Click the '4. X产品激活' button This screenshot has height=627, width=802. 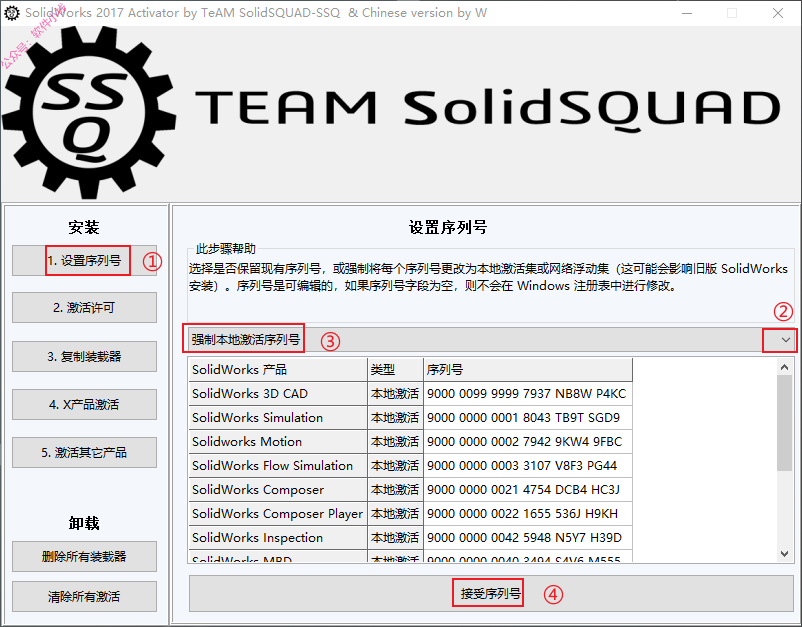pos(84,405)
